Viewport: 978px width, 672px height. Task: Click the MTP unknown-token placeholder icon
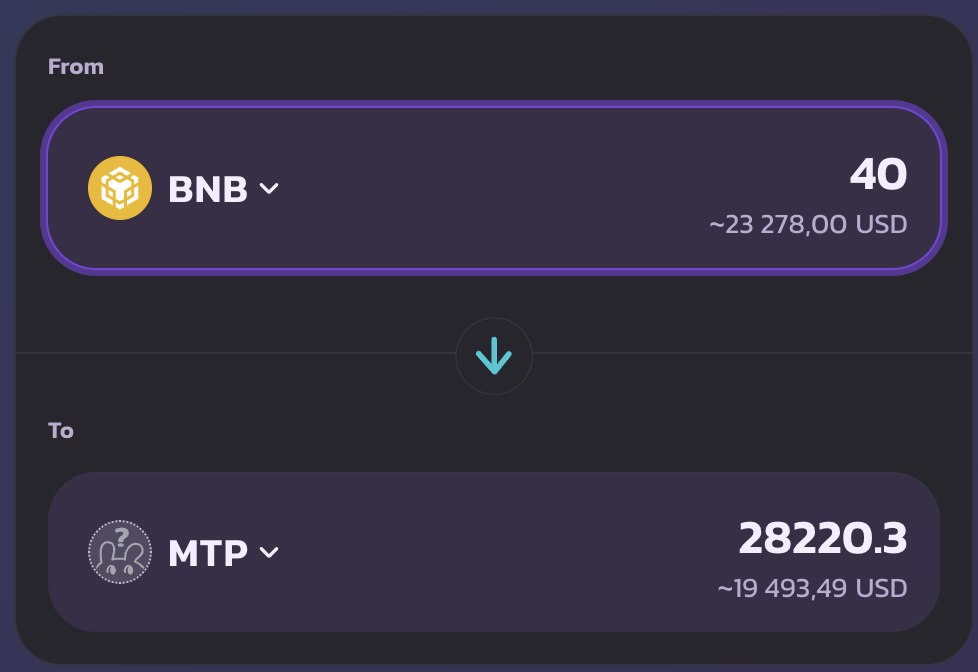(x=120, y=552)
